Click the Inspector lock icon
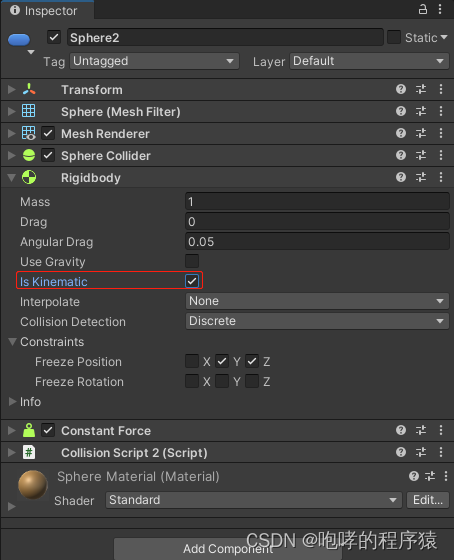Screen dimensions: 454x560 (x=423, y=9)
